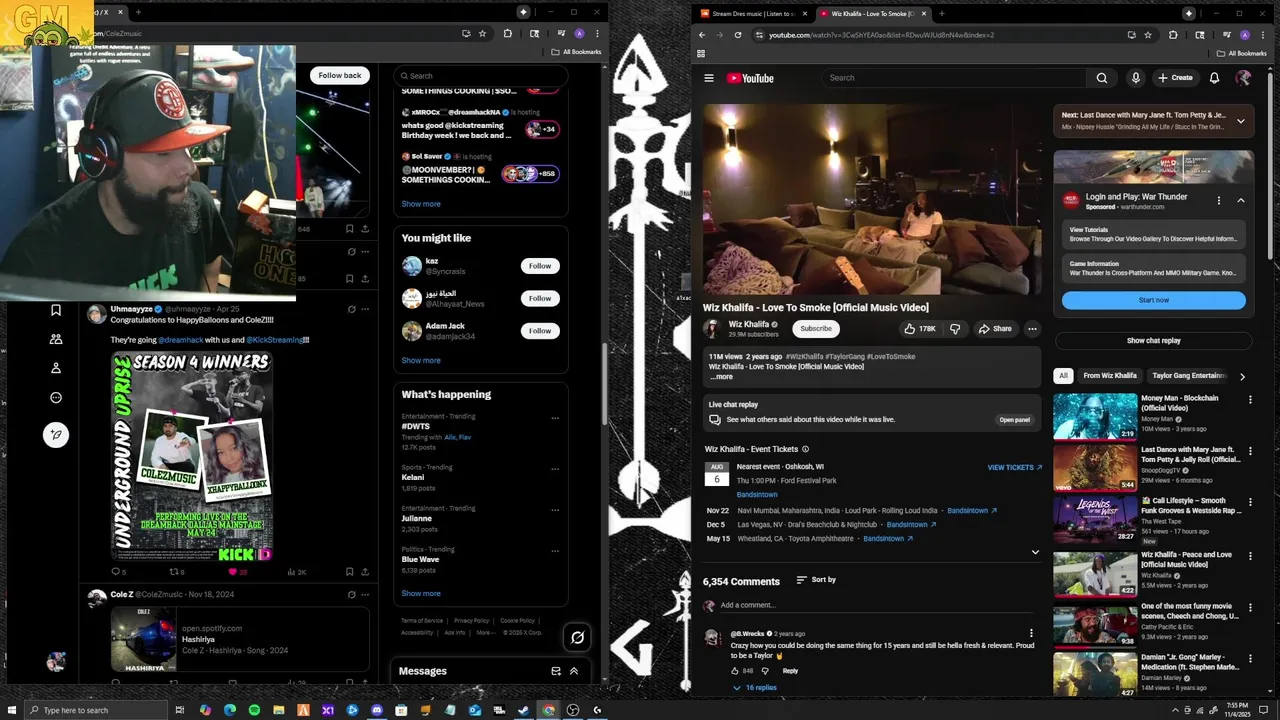Open options for Money Man Blockchain video

click(x=1250, y=400)
